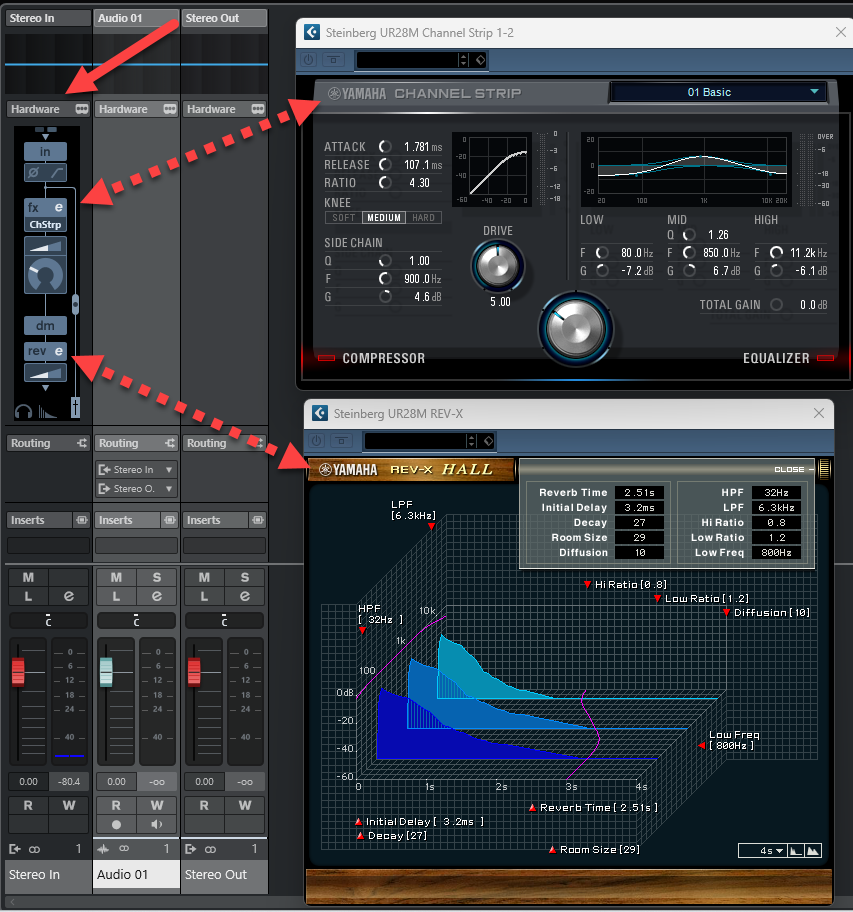Click the Audio 01 Routing rack icon
Image resolution: width=853 pixels, height=912 pixels.
[169, 443]
